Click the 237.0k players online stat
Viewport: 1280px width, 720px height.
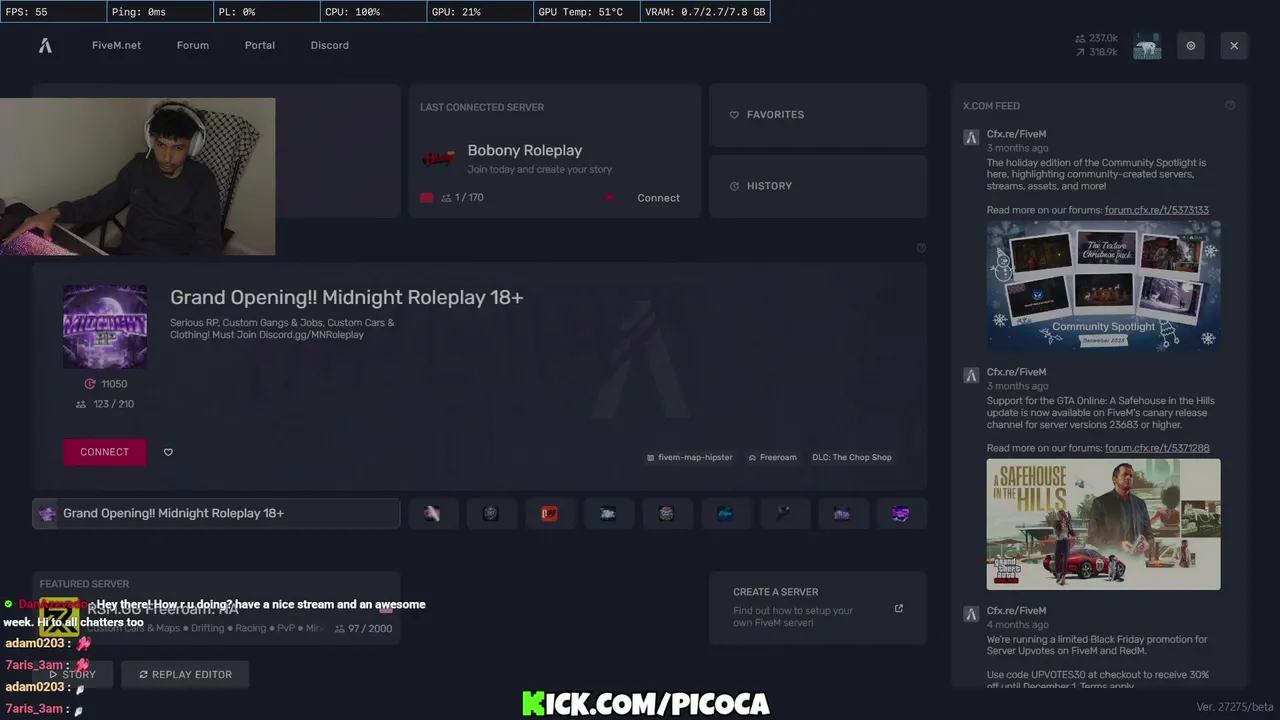point(1096,38)
